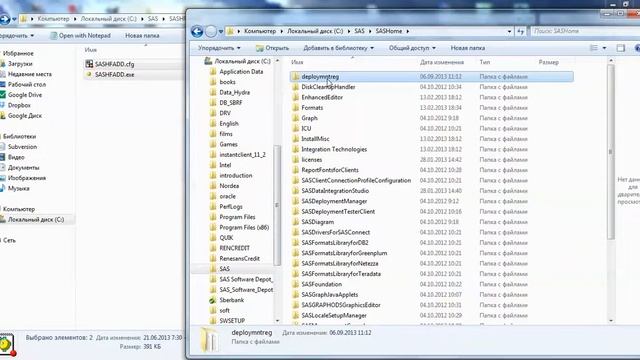Select Sberbank folder icon in tree

(213, 300)
